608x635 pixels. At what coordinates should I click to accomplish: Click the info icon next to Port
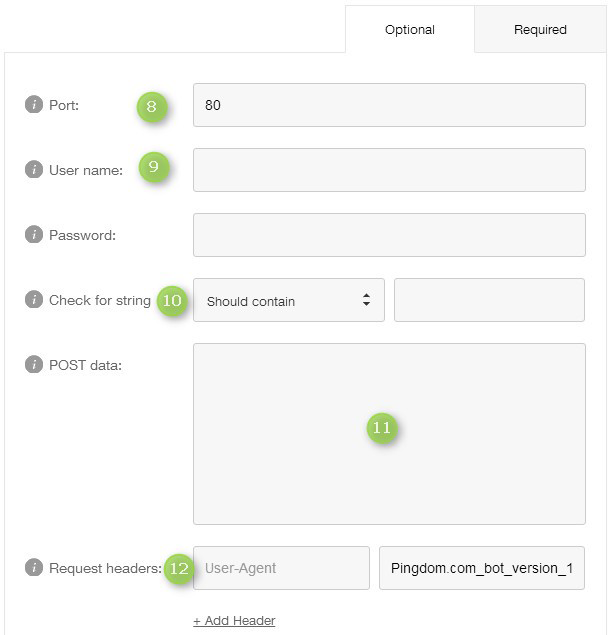[34, 104]
